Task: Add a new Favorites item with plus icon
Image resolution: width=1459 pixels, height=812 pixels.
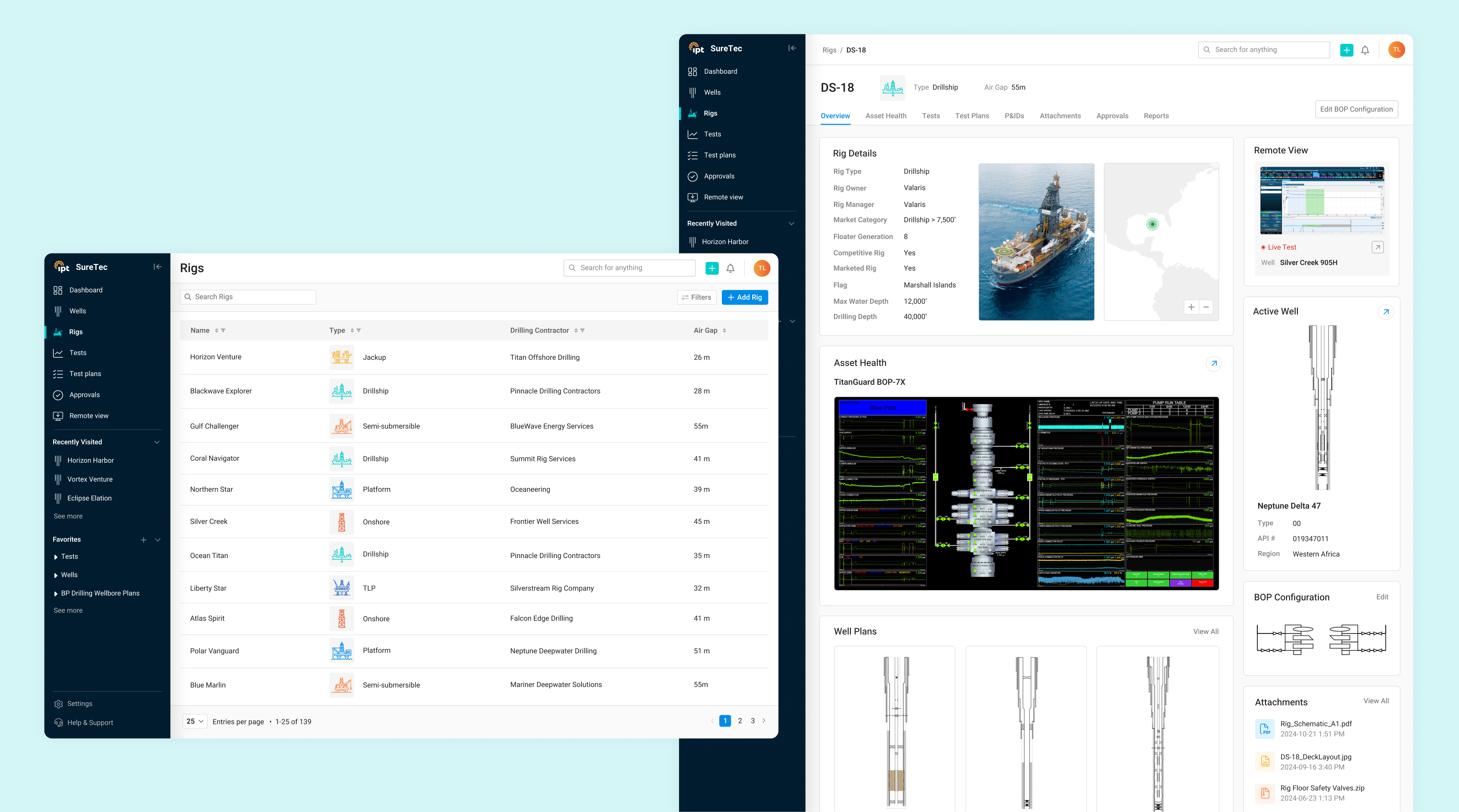Action: pos(143,540)
